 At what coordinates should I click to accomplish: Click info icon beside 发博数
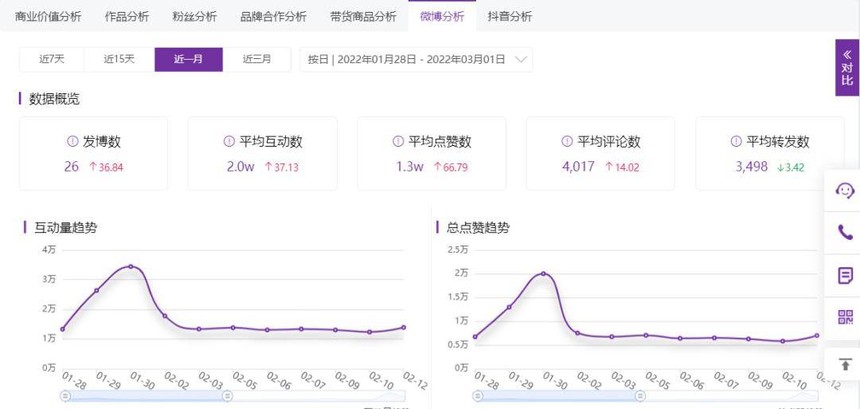pos(72,141)
